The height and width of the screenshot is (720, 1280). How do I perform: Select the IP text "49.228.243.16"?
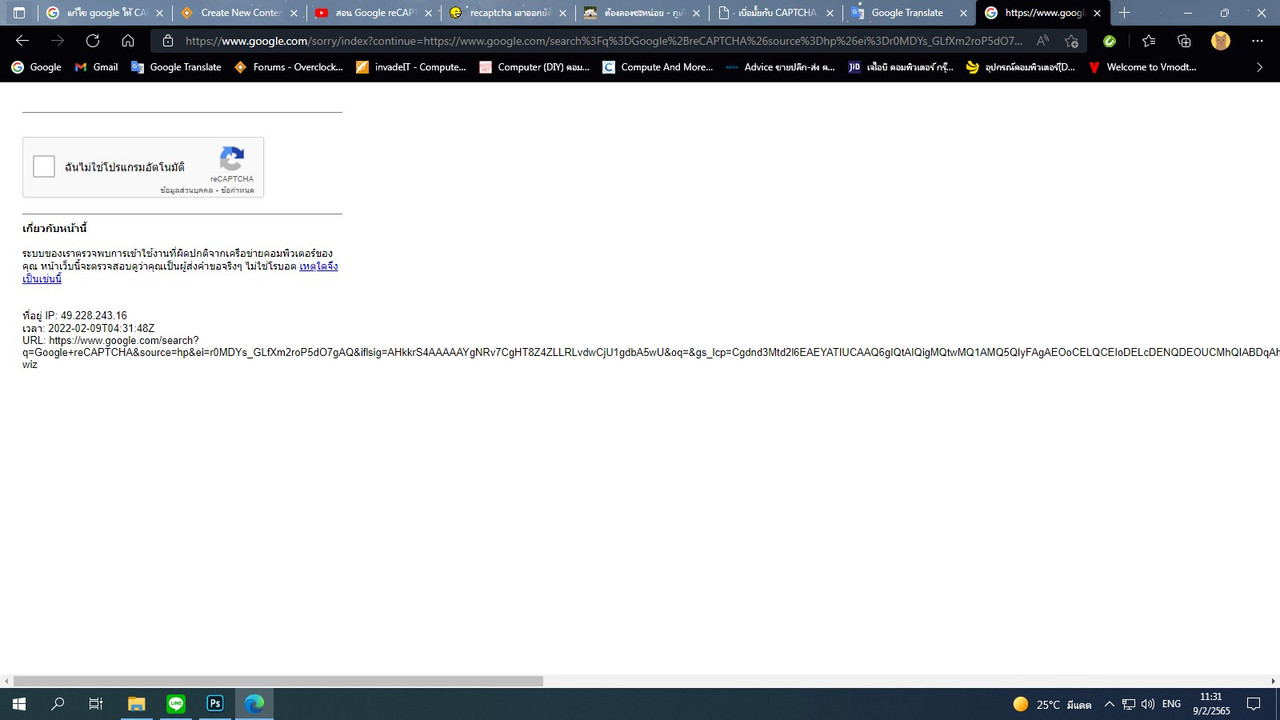point(94,316)
